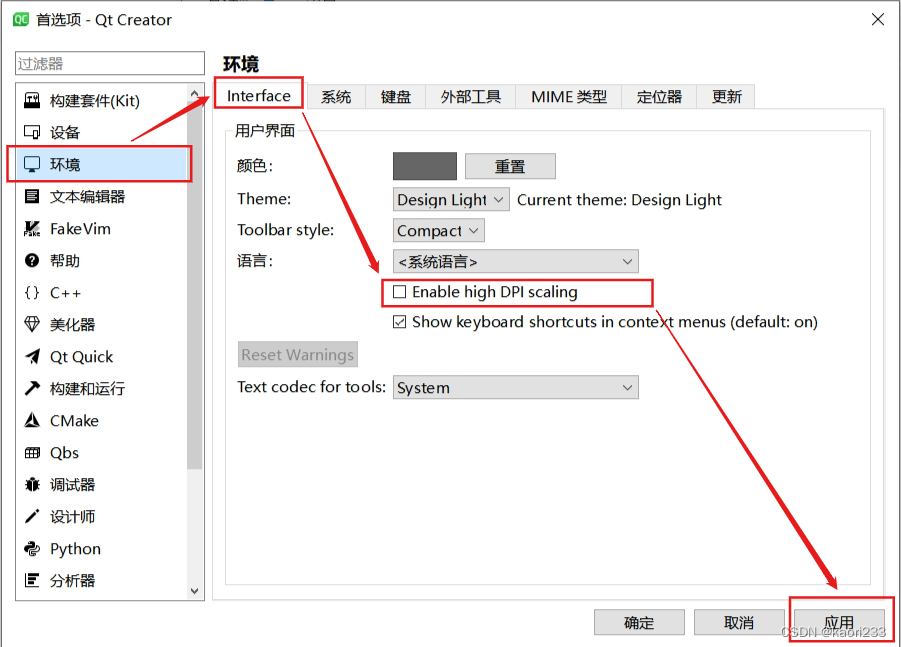Viewport: 901px width, 647px height.
Task: Select 构建套件(Kit) in category list
Action: pos(95,101)
